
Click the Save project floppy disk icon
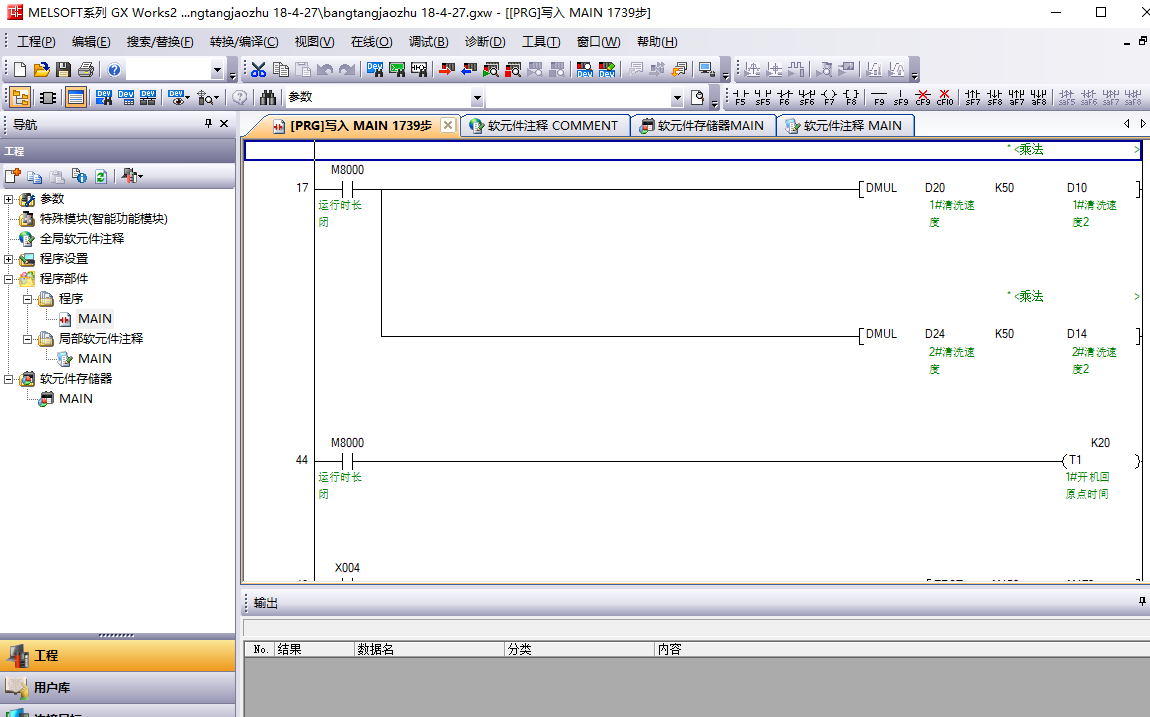point(63,70)
